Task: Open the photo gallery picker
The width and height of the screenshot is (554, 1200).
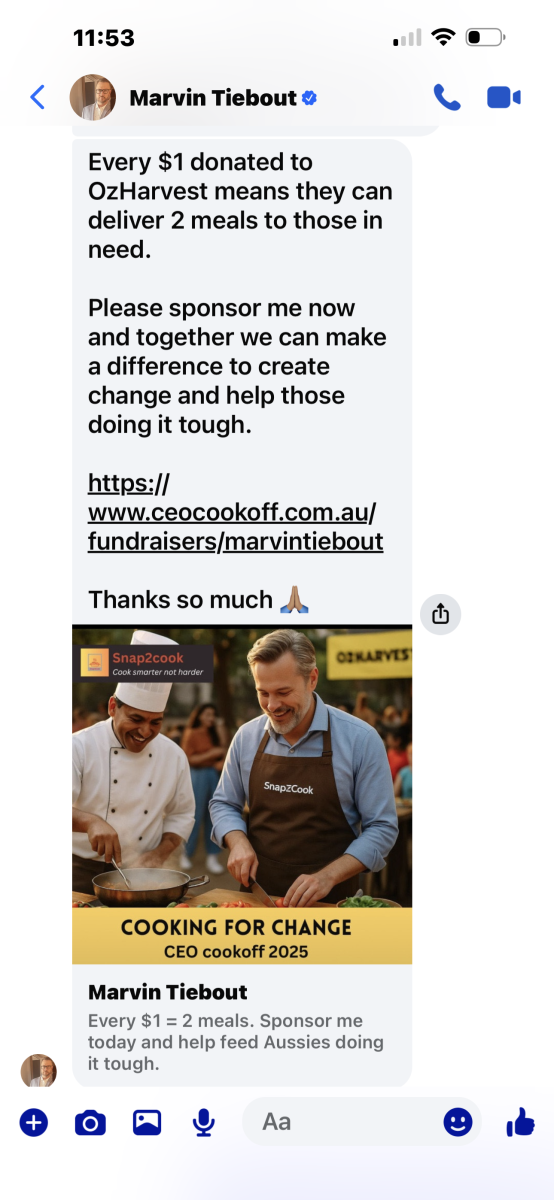Action: pyautogui.click(x=147, y=1123)
